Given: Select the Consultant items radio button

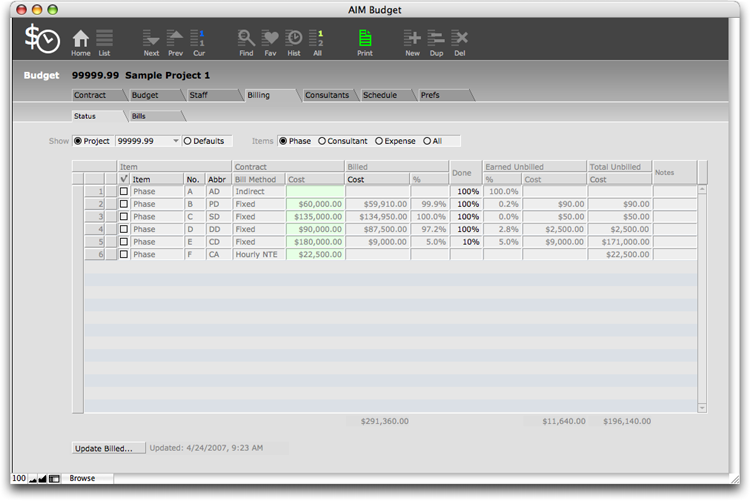Looking at the screenshot, I should click(x=322, y=141).
